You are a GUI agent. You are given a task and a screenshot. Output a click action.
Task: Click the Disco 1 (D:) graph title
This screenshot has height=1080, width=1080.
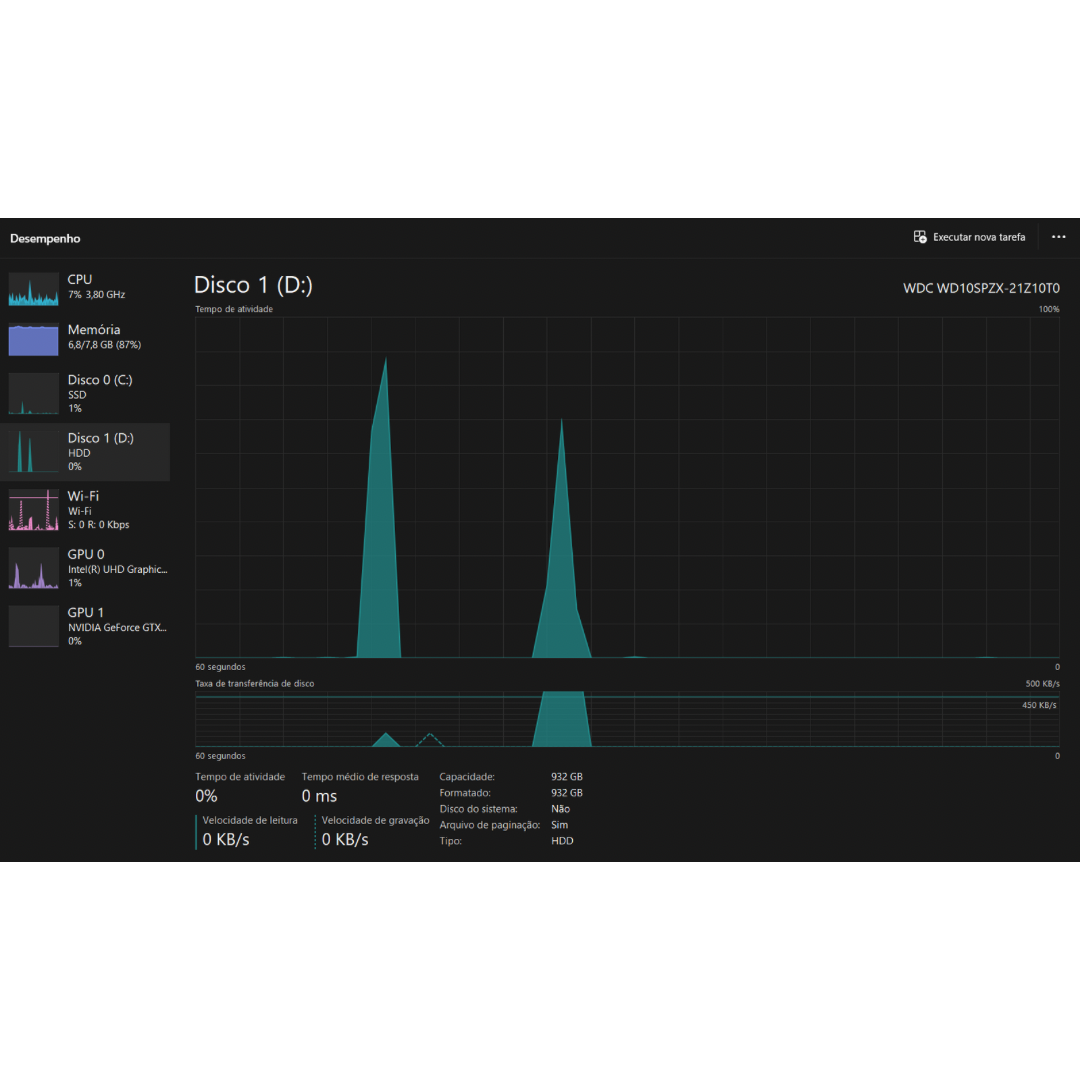253,285
